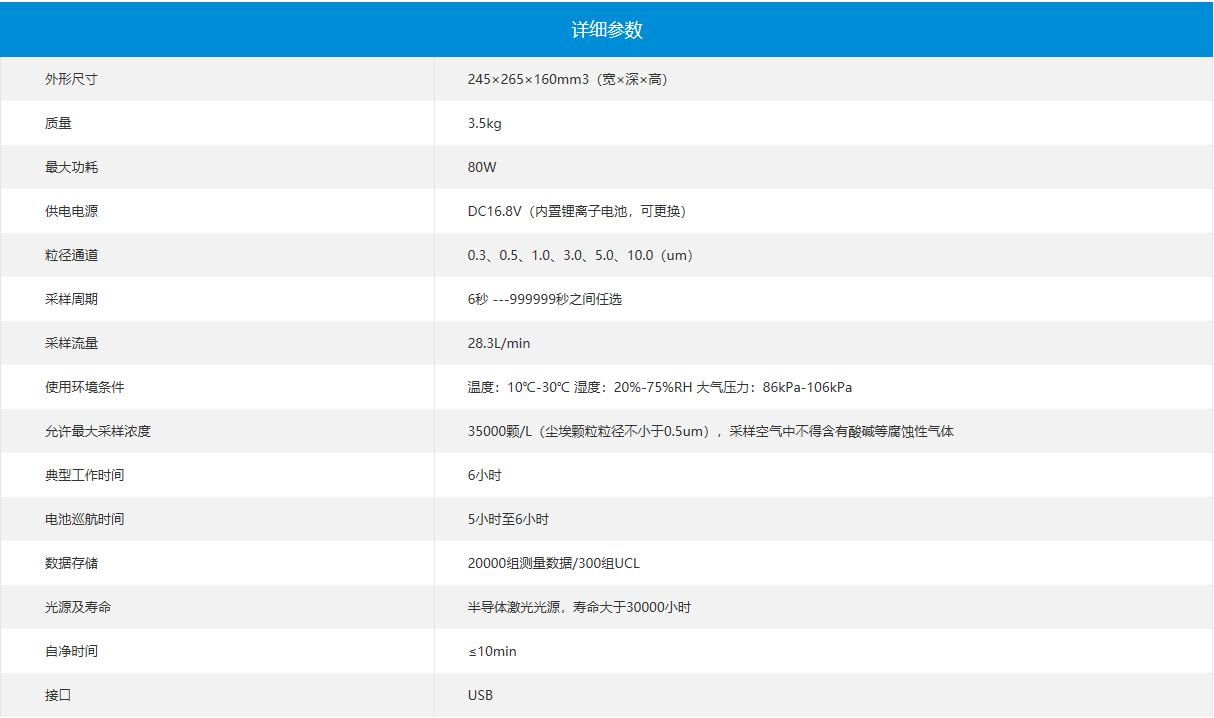Select the 光源及寿命 label

[78, 607]
